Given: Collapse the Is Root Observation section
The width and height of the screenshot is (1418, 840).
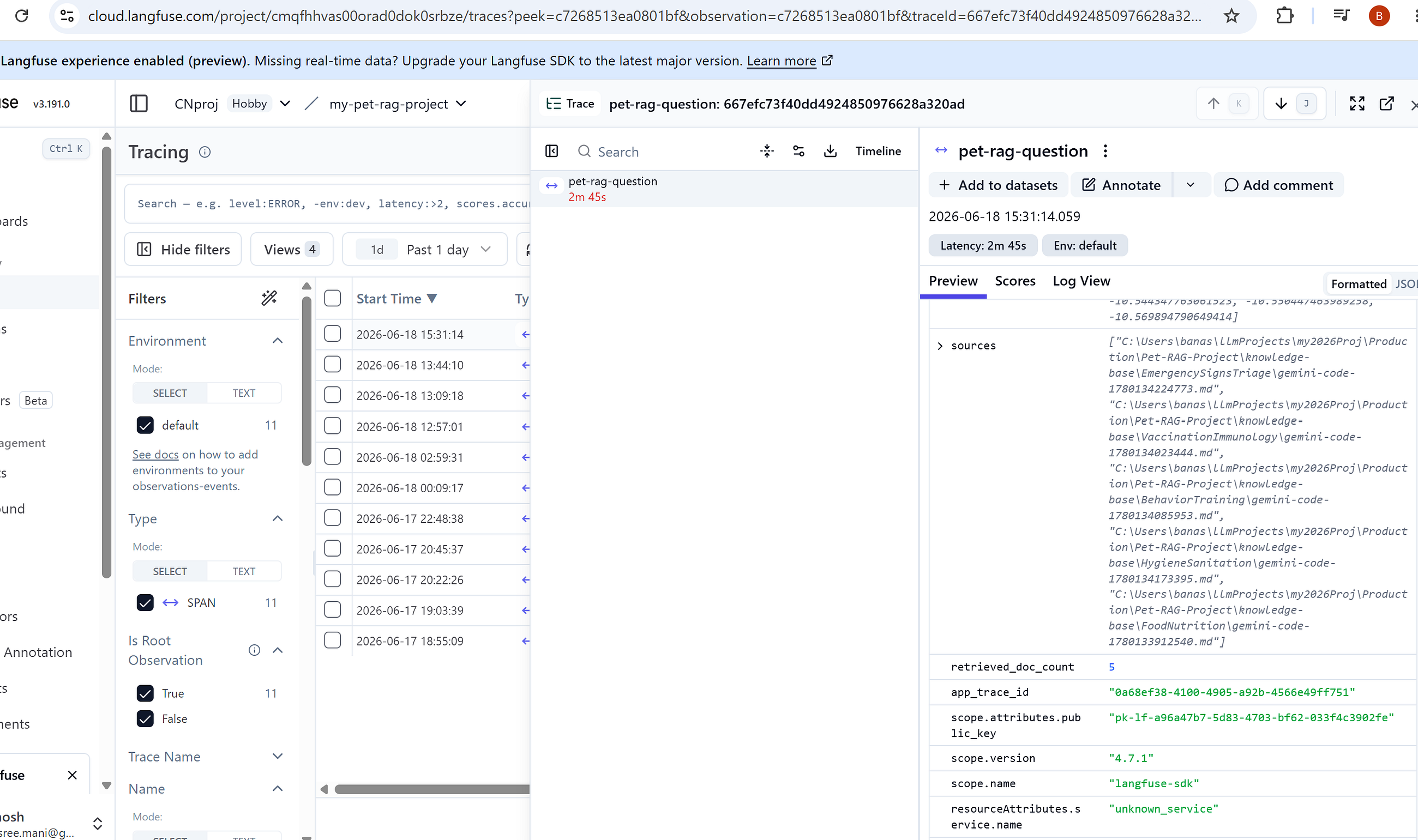Looking at the screenshot, I should click(x=278, y=650).
